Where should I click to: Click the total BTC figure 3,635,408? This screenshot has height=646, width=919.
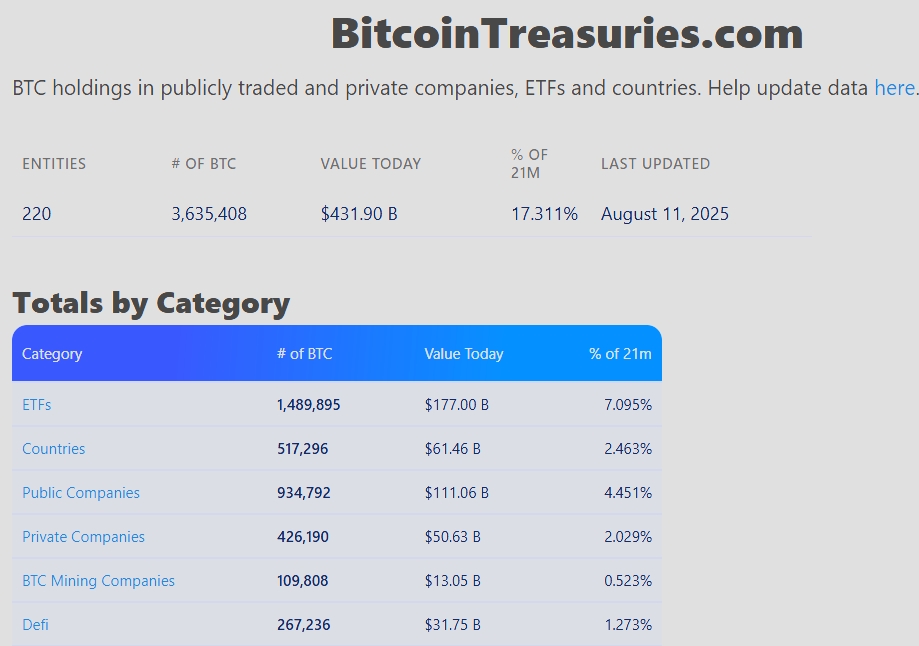point(209,214)
